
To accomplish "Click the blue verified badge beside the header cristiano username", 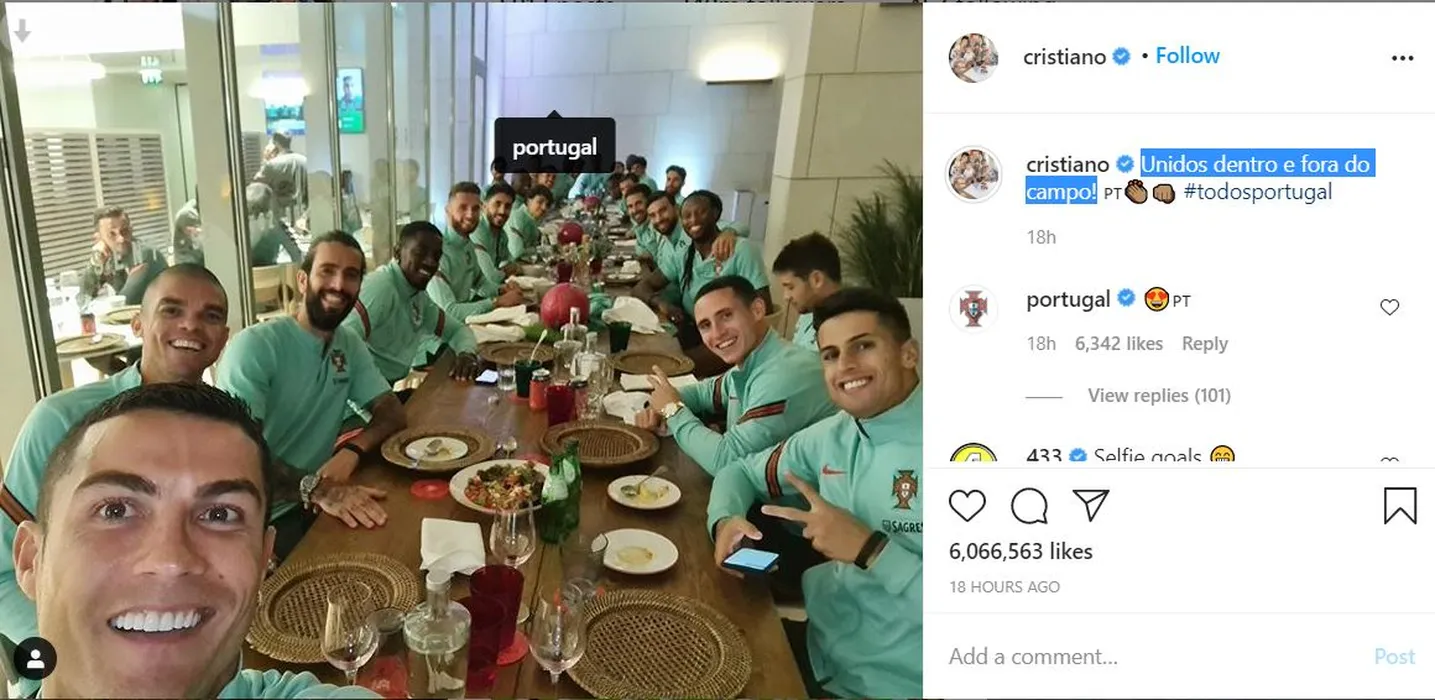I will tap(1122, 57).
